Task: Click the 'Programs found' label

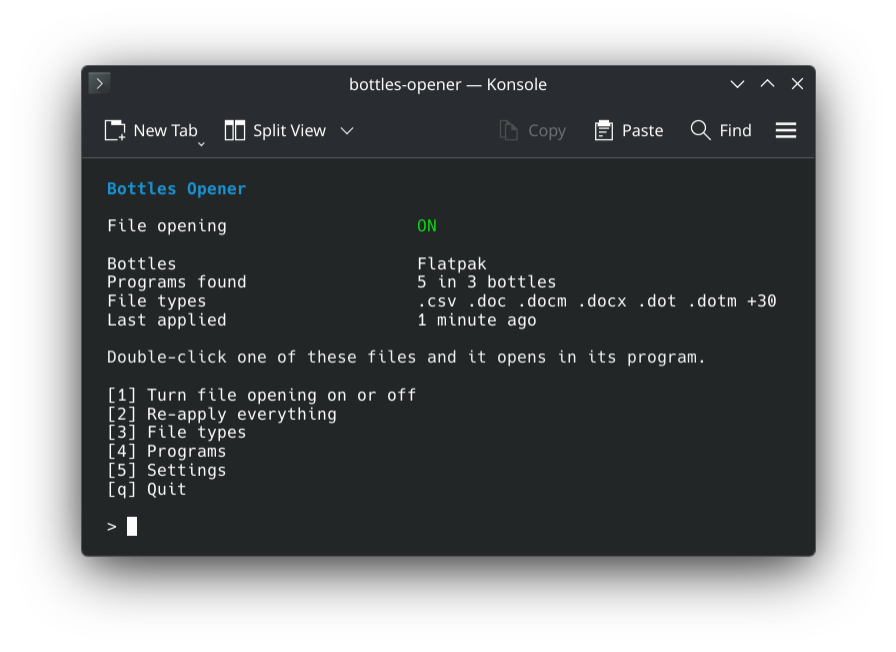Action: click(177, 282)
